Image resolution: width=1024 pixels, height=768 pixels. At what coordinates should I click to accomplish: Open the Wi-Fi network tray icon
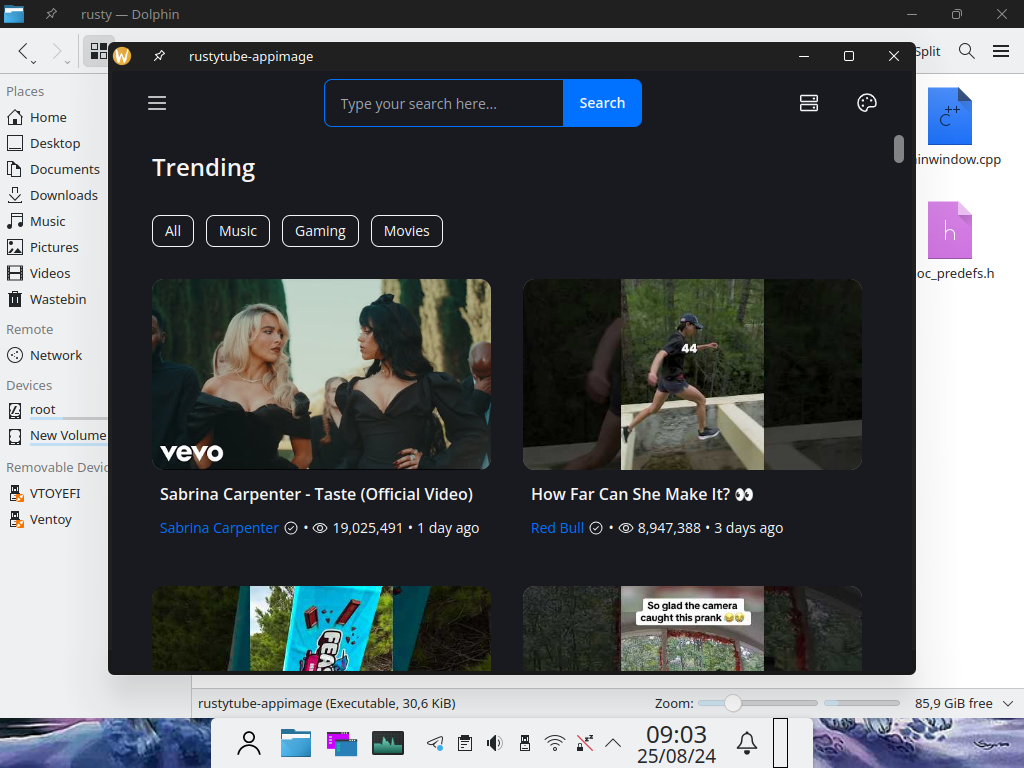click(x=554, y=743)
